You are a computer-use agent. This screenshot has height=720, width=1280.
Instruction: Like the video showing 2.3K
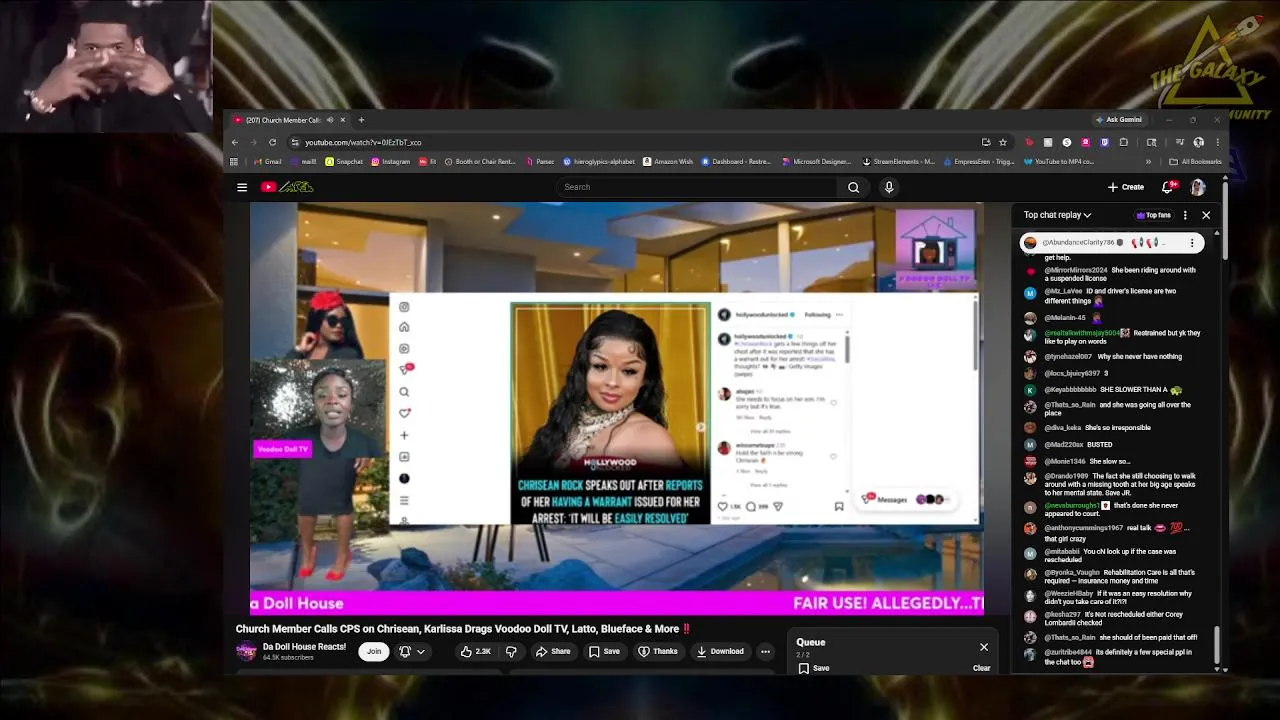475,652
